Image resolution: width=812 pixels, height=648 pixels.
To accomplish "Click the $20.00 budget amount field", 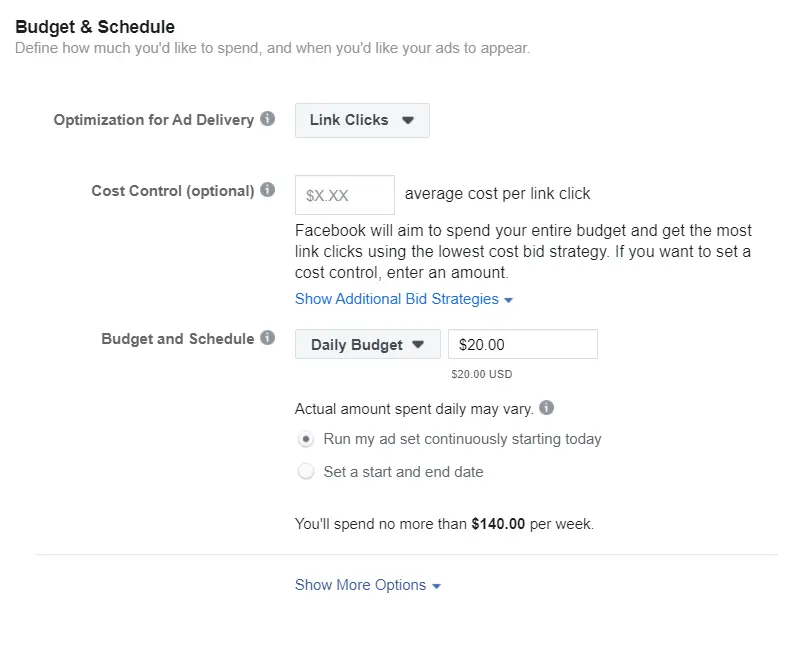I will coord(522,345).
